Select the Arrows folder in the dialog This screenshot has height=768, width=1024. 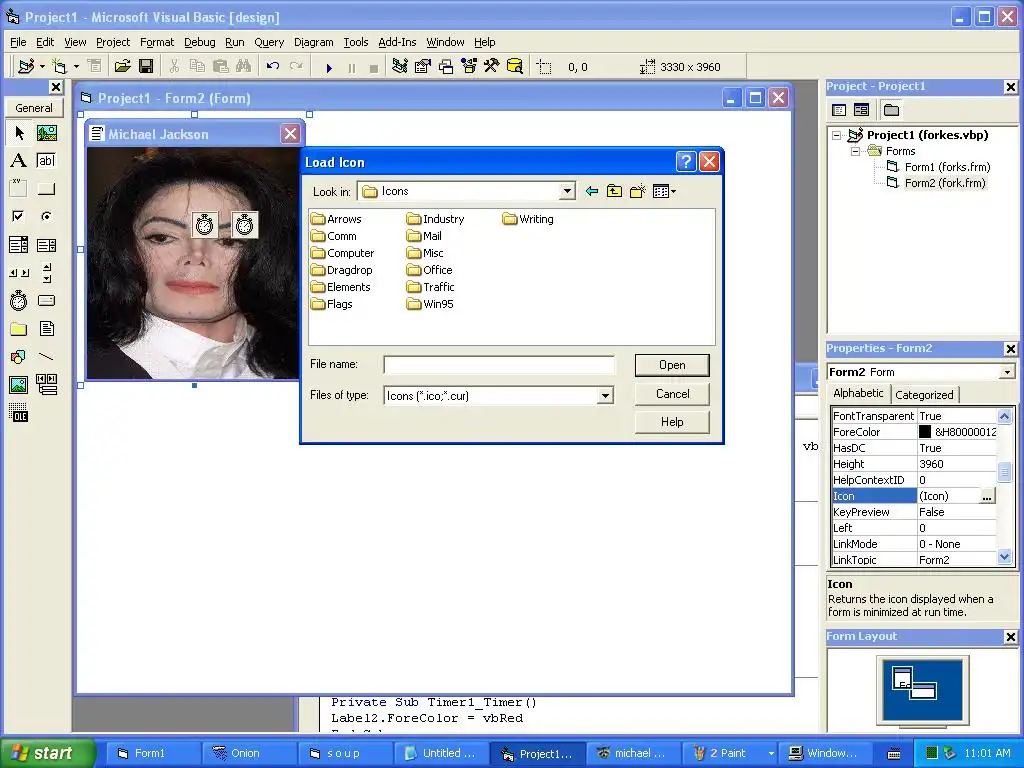[336, 219]
